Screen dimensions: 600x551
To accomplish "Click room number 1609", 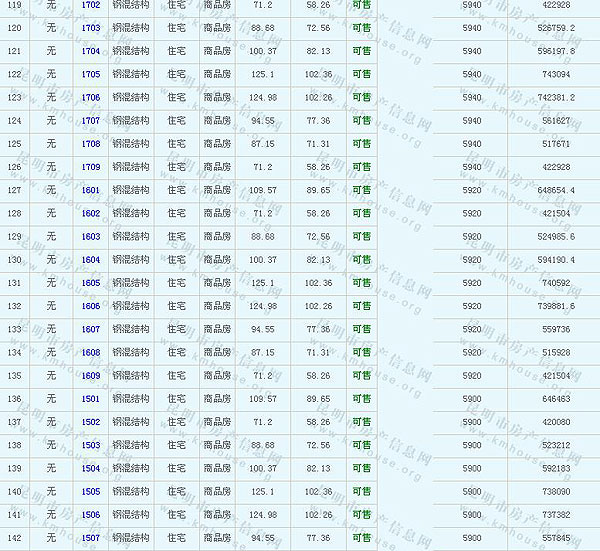I will [x=91, y=376].
